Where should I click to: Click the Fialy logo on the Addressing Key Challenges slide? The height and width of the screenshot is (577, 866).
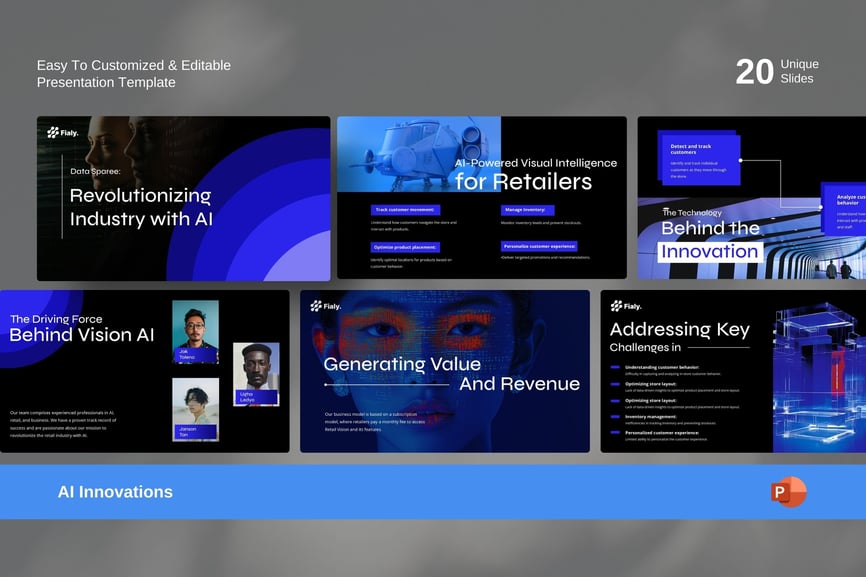click(x=626, y=306)
